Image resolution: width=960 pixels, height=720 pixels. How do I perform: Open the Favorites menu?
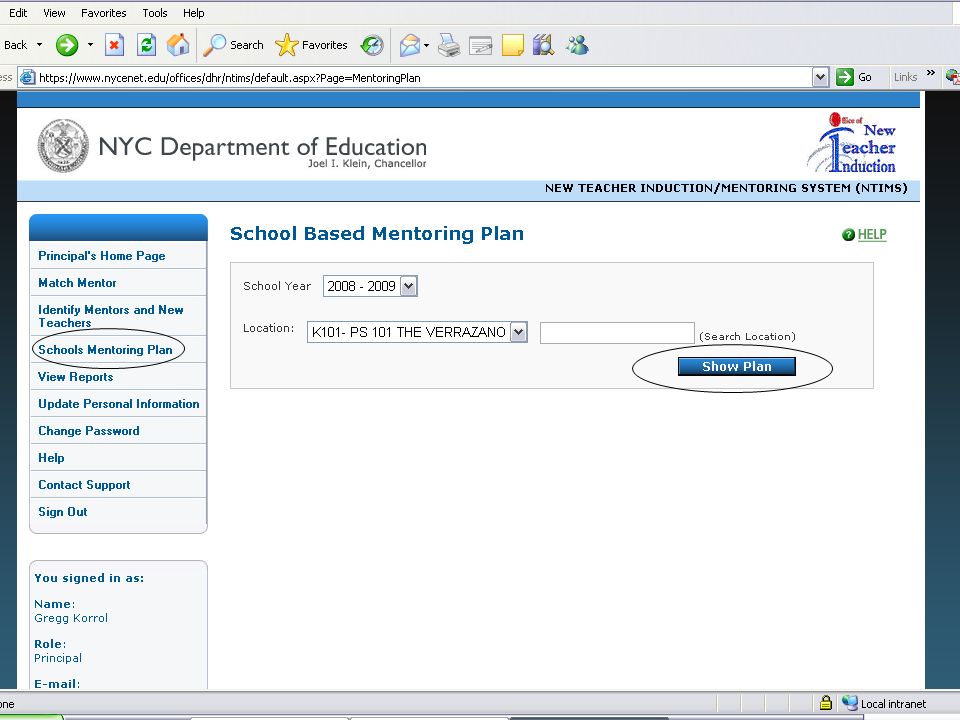click(103, 13)
